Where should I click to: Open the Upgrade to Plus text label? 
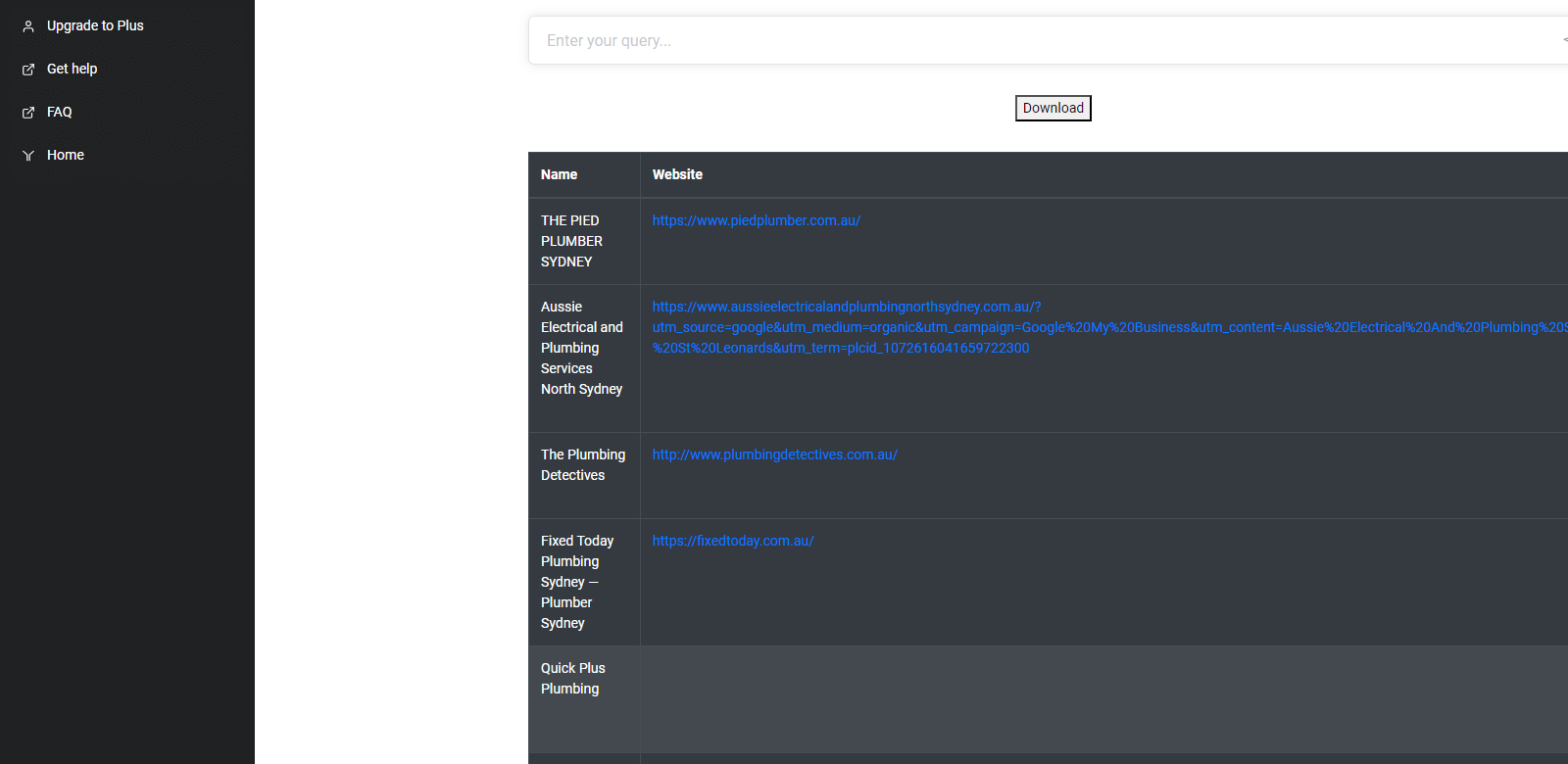pos(95,25)
